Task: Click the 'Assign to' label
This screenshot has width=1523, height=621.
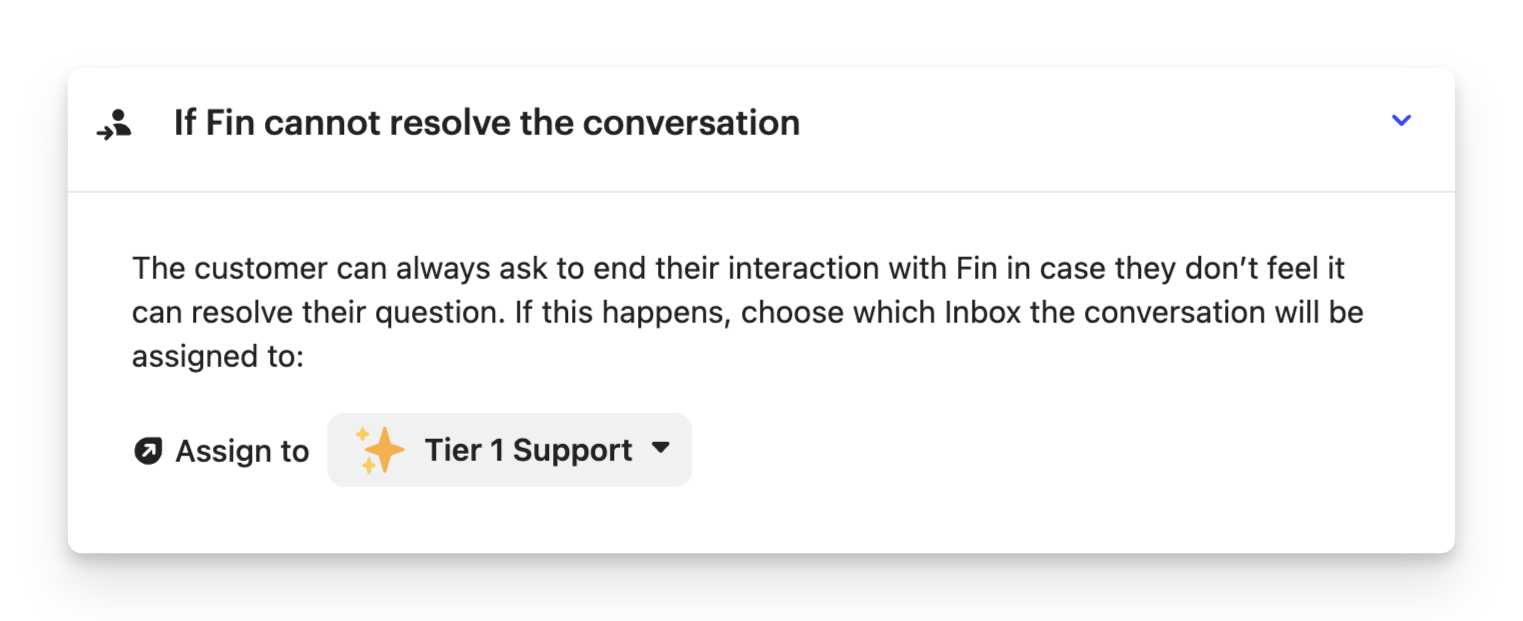Action: pos(242,451)
